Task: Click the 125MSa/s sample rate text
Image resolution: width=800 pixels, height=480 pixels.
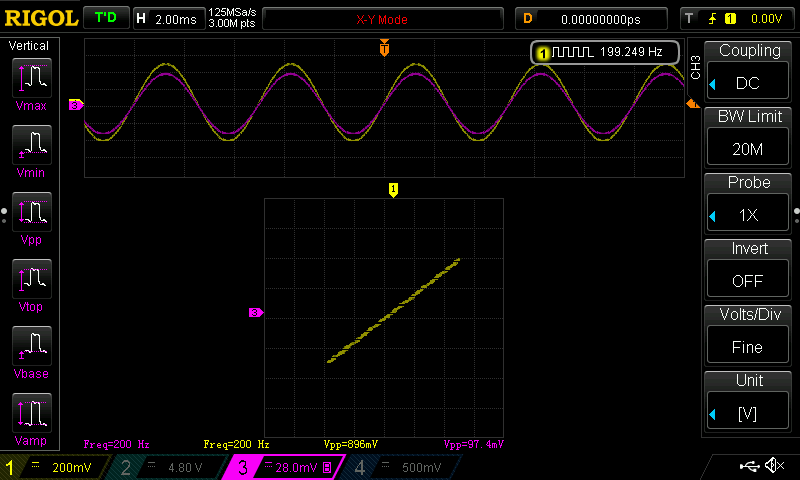Action: pyautogui.click(x=232, y=12)
